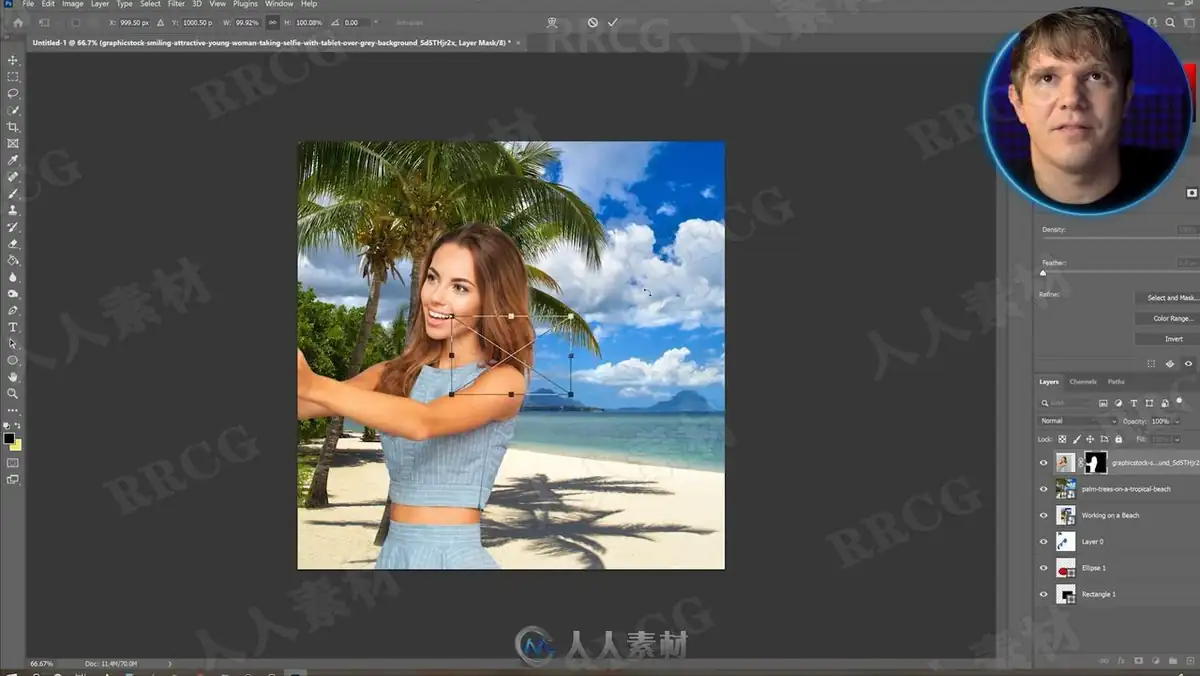
Task: Hide the Working on a Beach layer
Action: 1044,515
